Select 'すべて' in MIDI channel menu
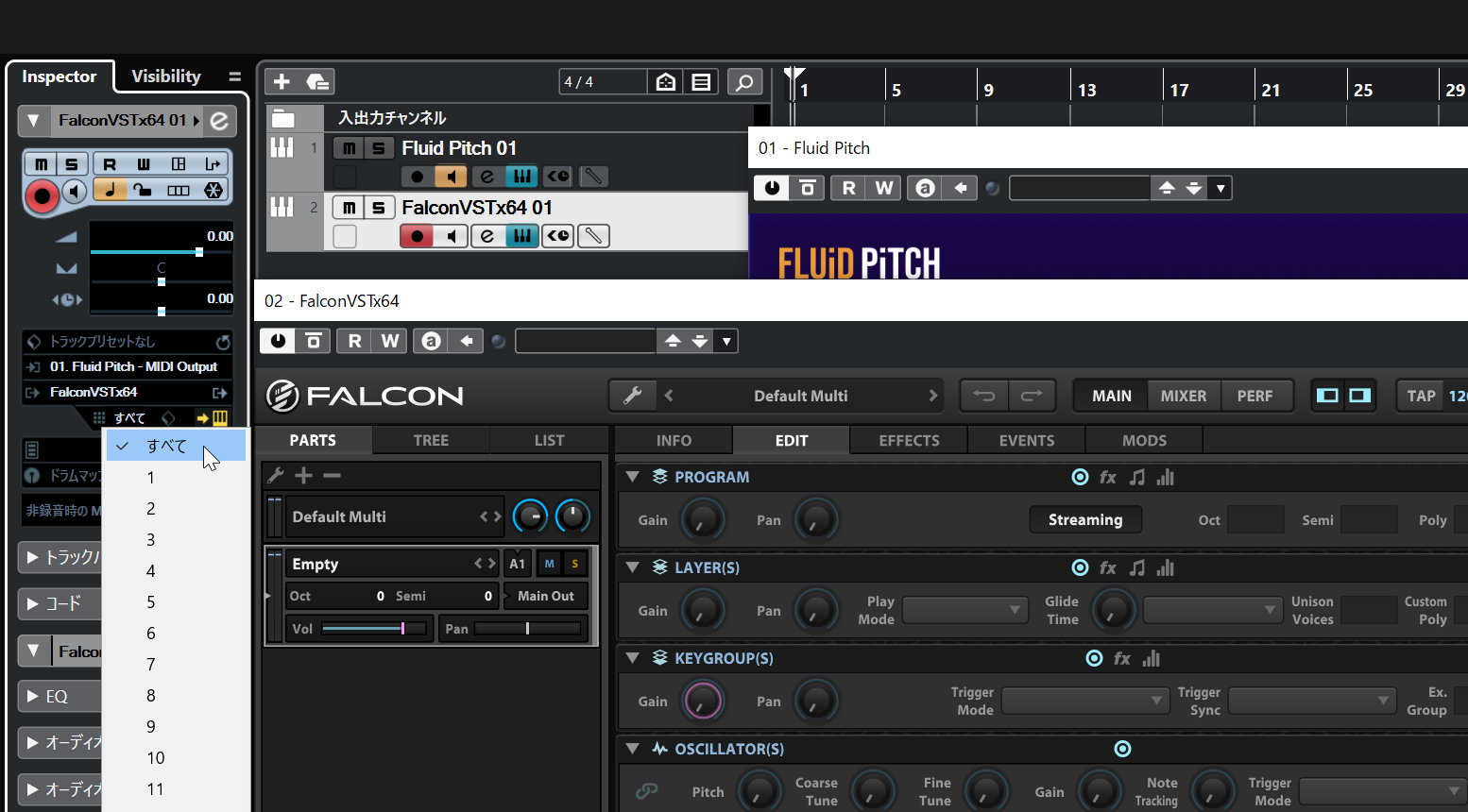 [x=176, y=446]
